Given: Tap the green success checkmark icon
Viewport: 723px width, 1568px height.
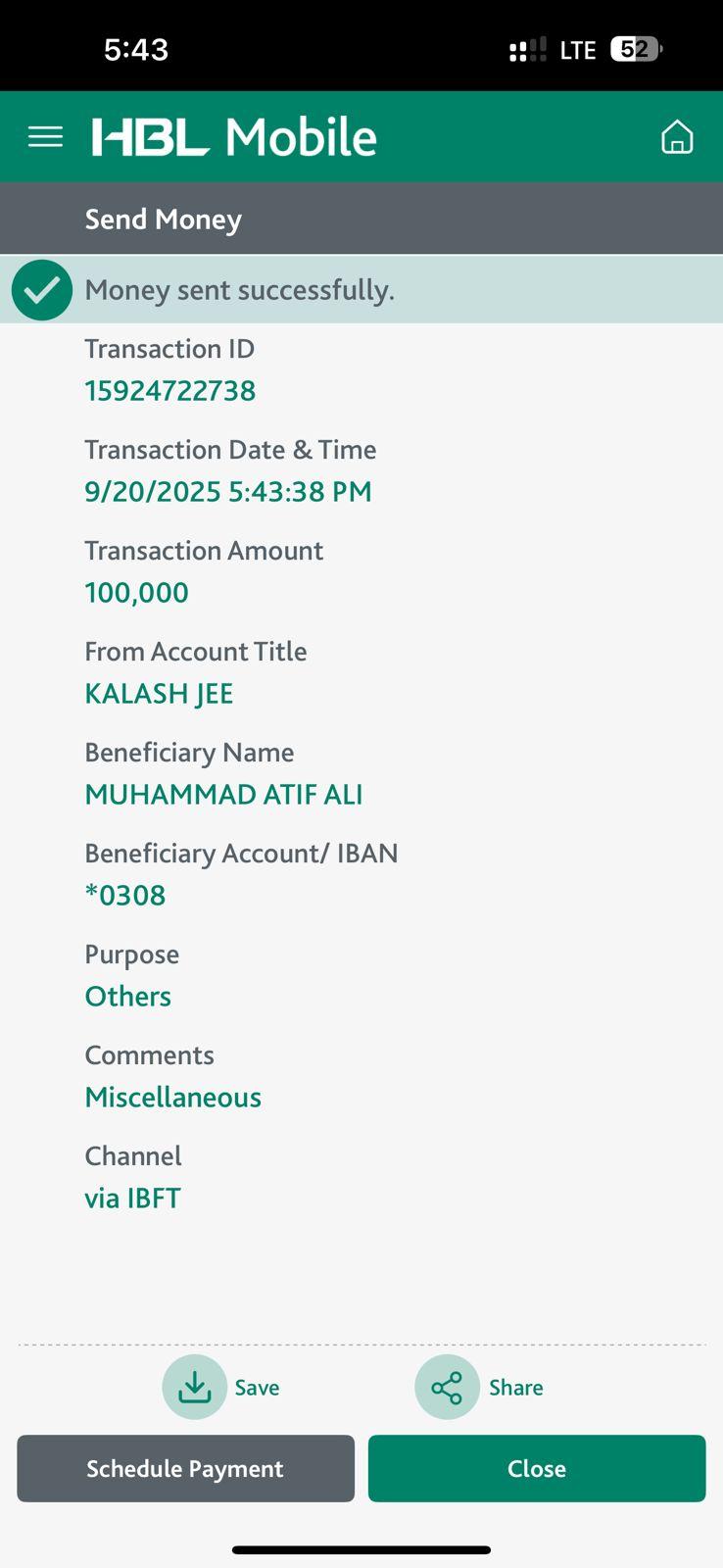Looking at the screenshot, I should pos(42,290).
